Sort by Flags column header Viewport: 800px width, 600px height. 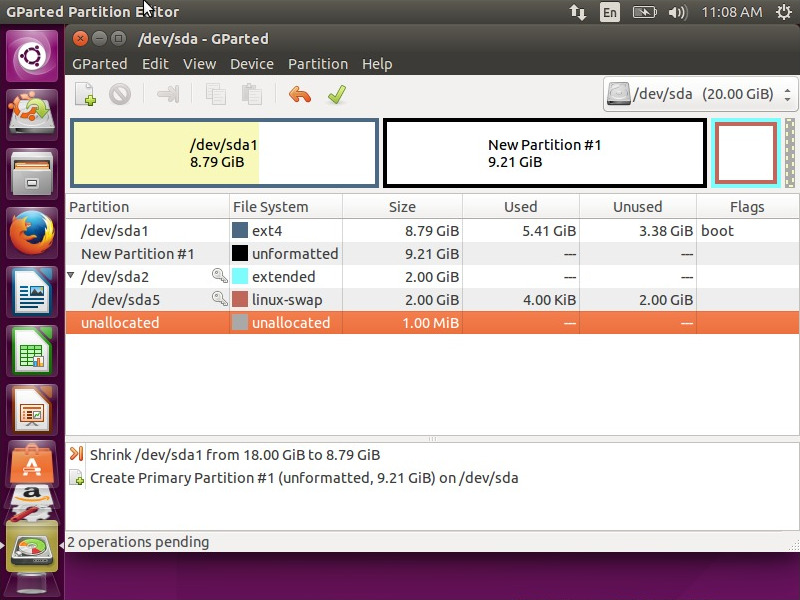pos(747,207)
